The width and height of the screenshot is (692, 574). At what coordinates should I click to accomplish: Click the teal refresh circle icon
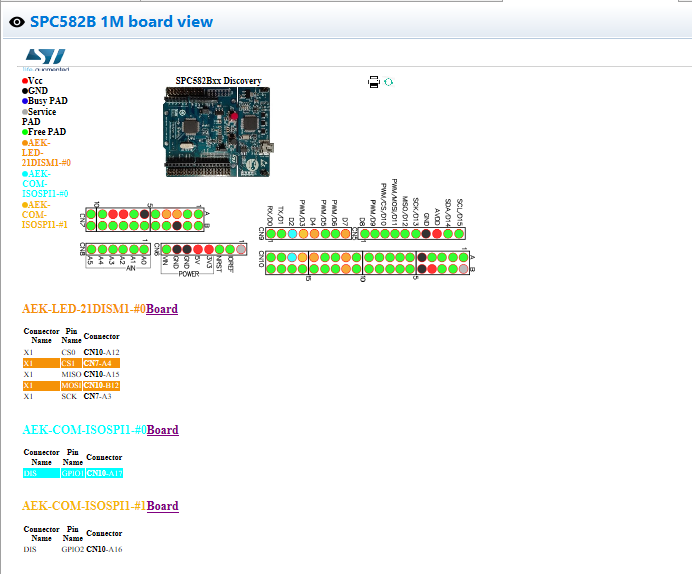coord(388,82)
